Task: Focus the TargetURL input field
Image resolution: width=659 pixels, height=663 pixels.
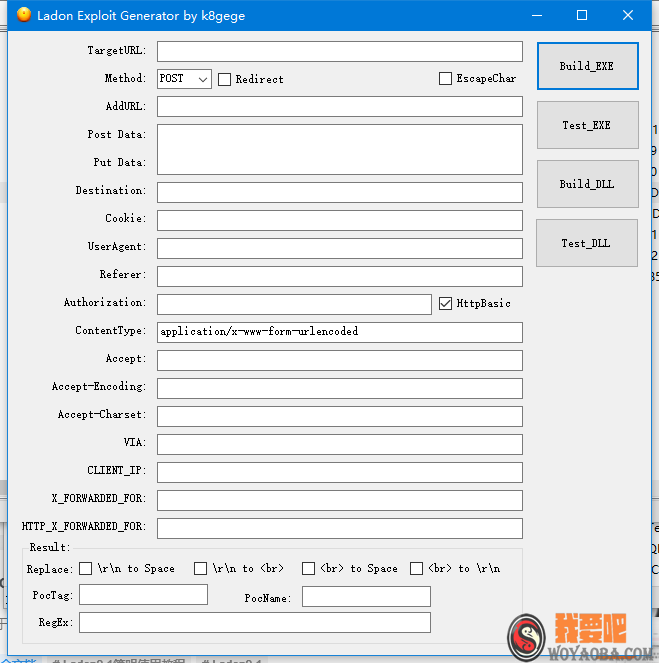Action: click(340, 52)
